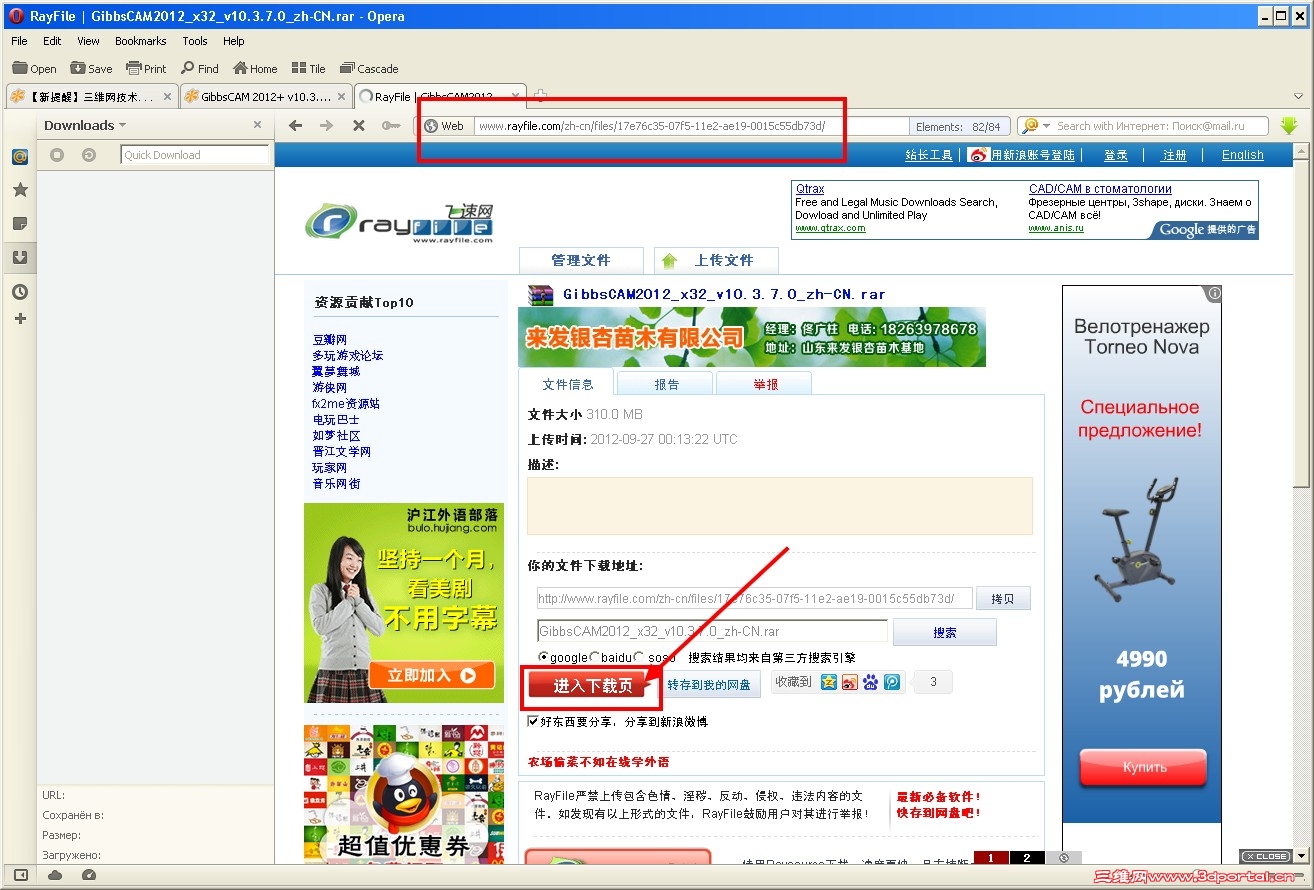This screenshot has height=890, width=1314.
Task: Select the google radio button
Action: [544, 657]
